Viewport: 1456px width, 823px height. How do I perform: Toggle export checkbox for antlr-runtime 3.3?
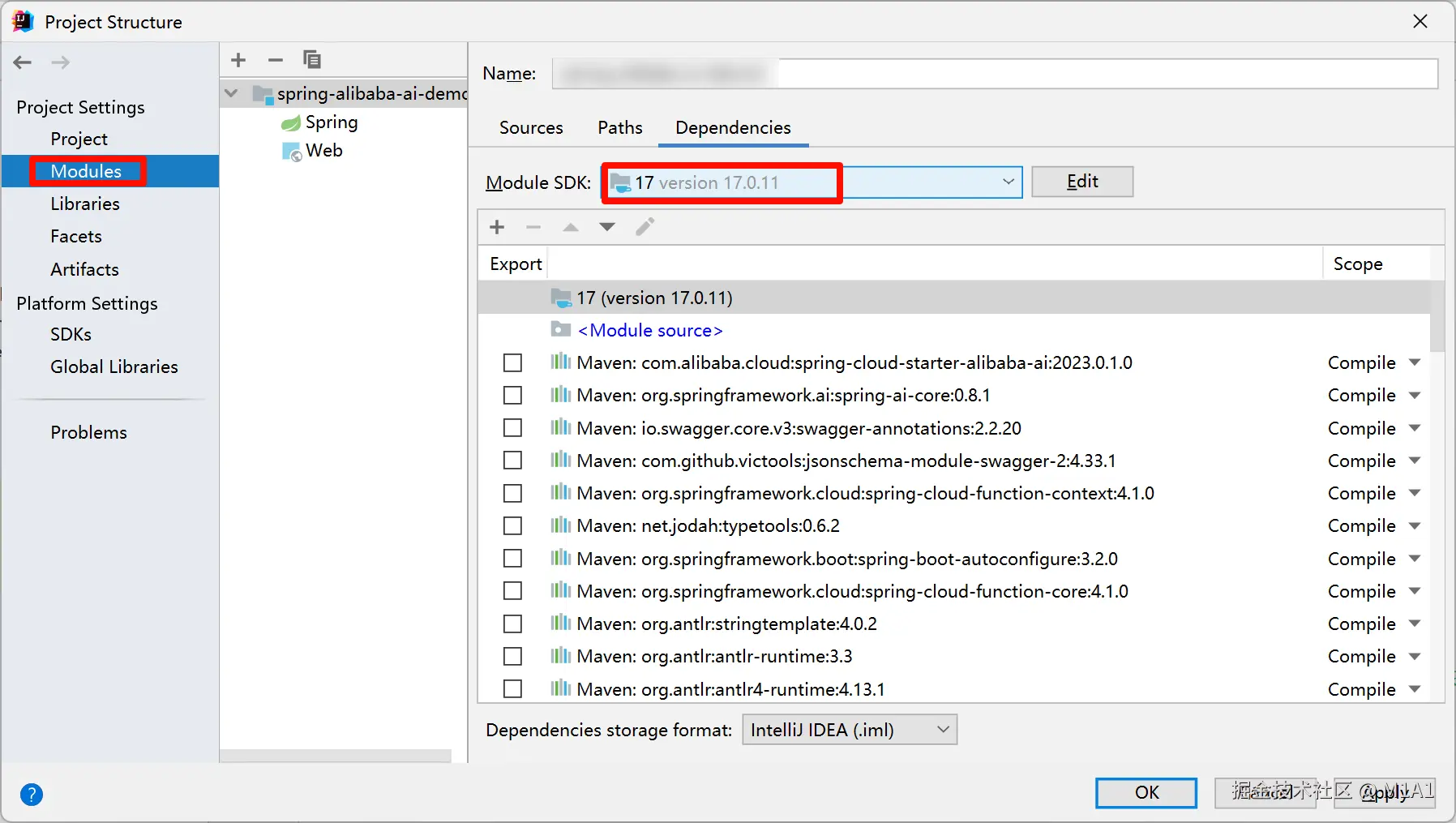tap(512, 656)
